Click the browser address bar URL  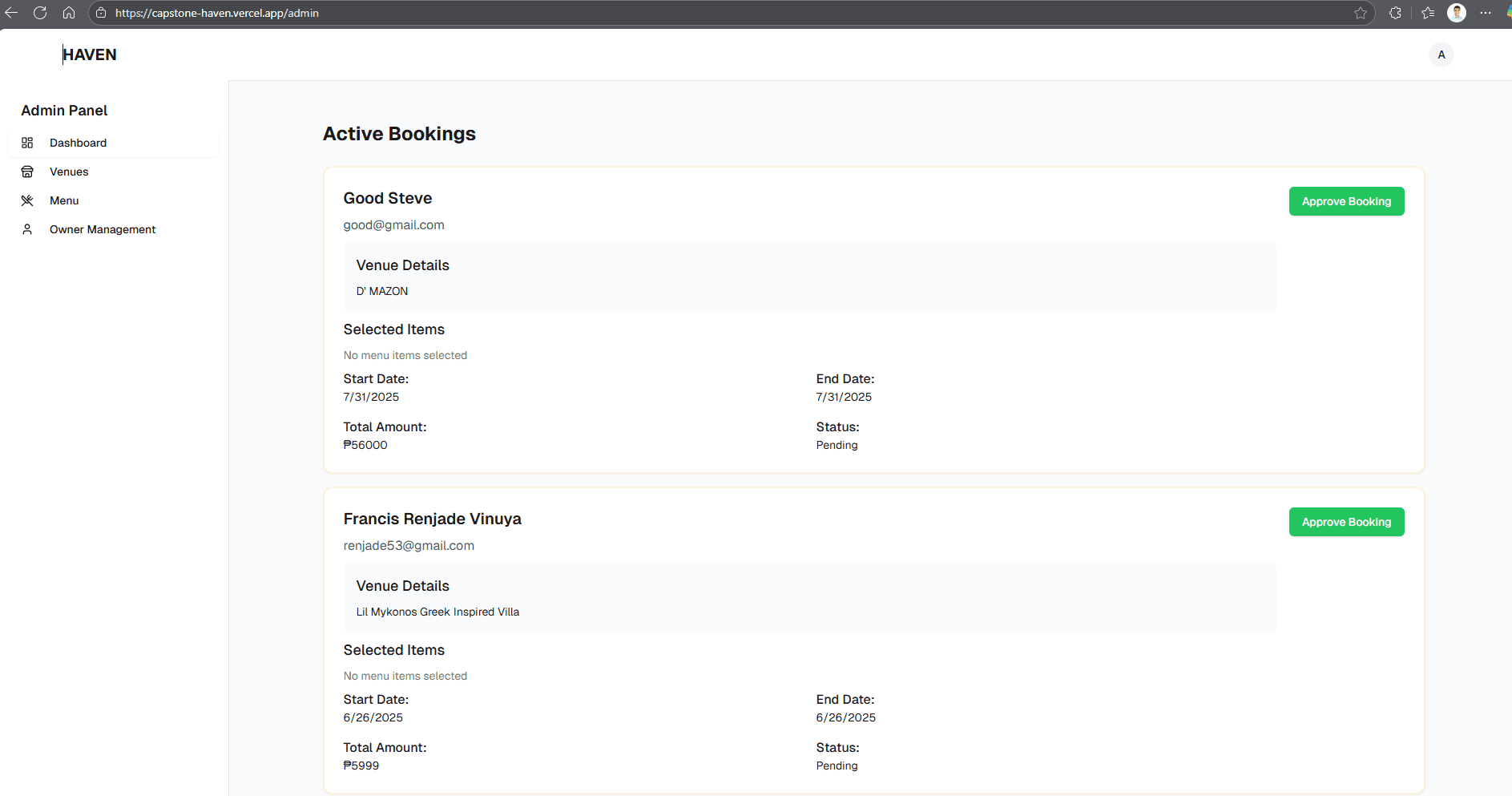click(x=217, y=13)
